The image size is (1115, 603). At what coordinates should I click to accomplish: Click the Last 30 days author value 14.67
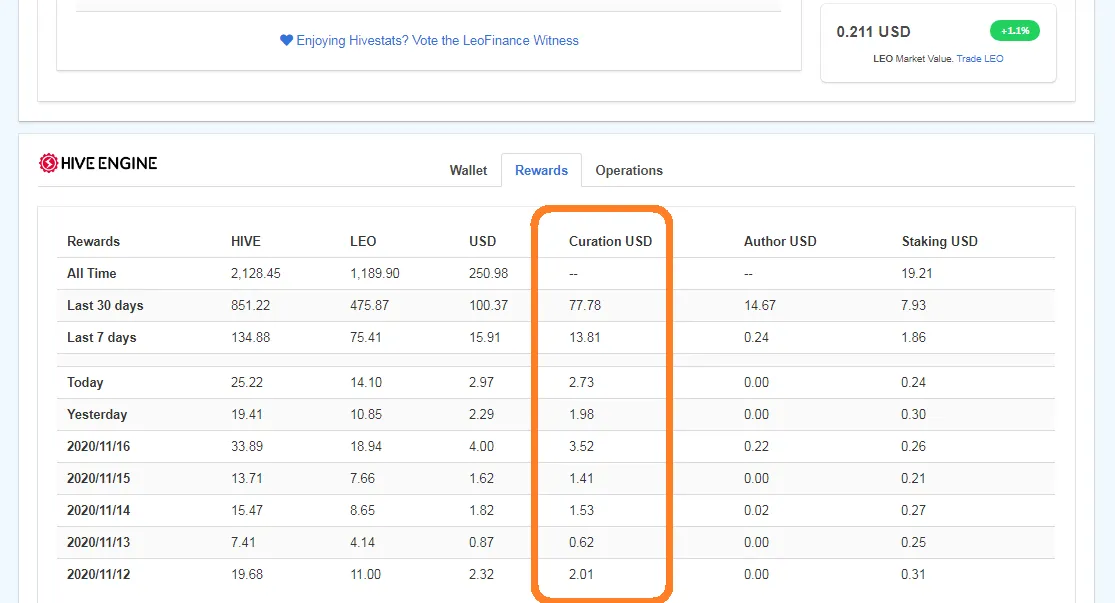[759, 305]
